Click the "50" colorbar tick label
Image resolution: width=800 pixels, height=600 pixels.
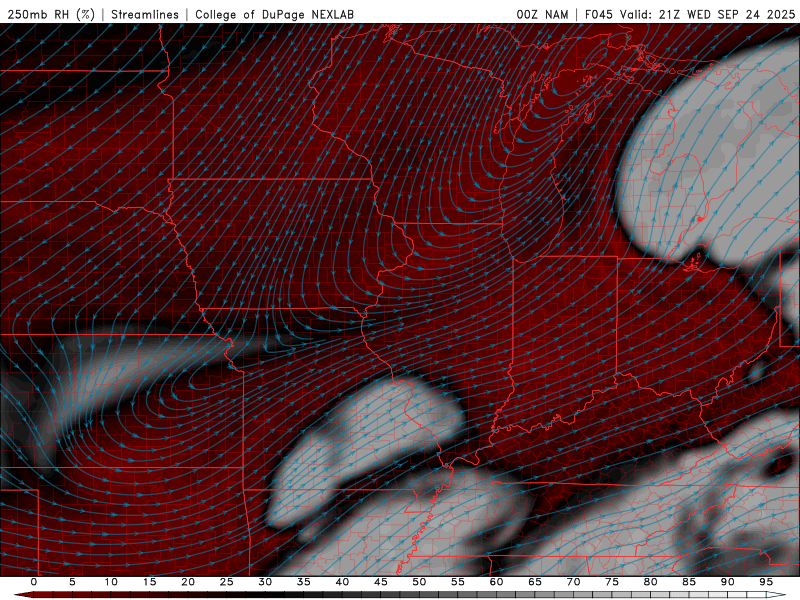point(419,582)
